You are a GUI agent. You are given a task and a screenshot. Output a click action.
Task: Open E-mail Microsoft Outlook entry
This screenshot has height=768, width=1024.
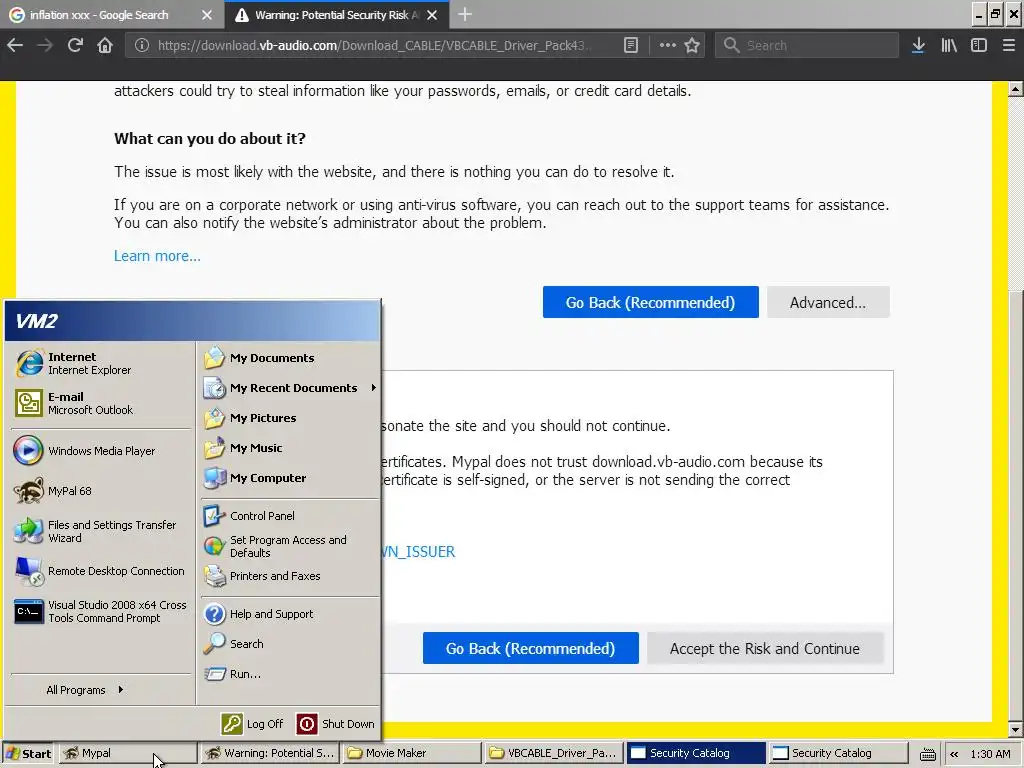pos(101,403)
